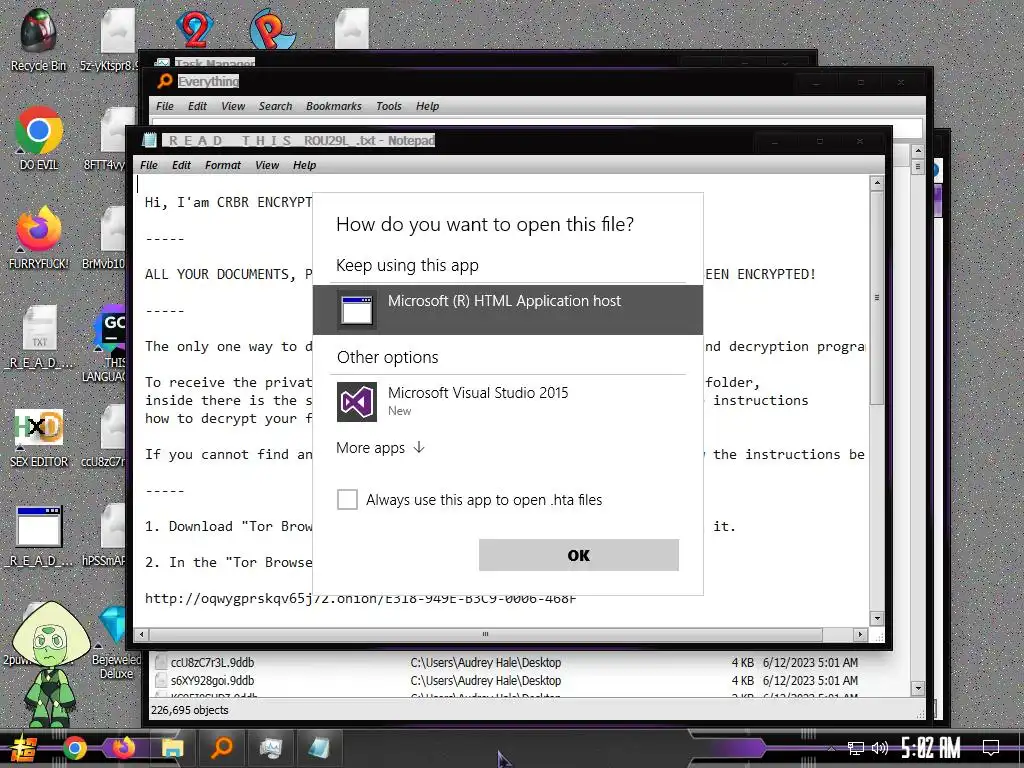Viewport: 1024px width, 768px height.
Task: Switch to Notepad in the taskbar
Action: pyautogui.click(x=319, y=748)
